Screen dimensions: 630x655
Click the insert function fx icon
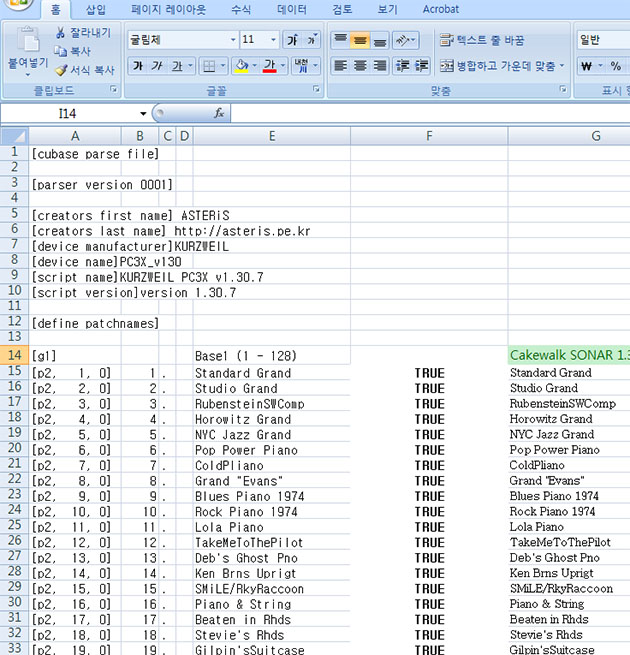pos(219,114)
